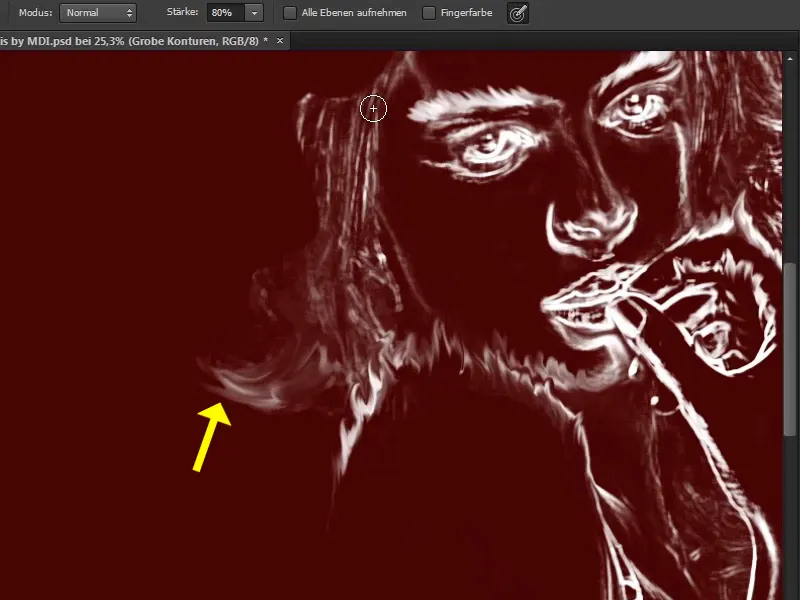The height and width of the screenshot is (600, 800).
Task: Open the Stärke slider dropdown arrow
Action: 254,13
